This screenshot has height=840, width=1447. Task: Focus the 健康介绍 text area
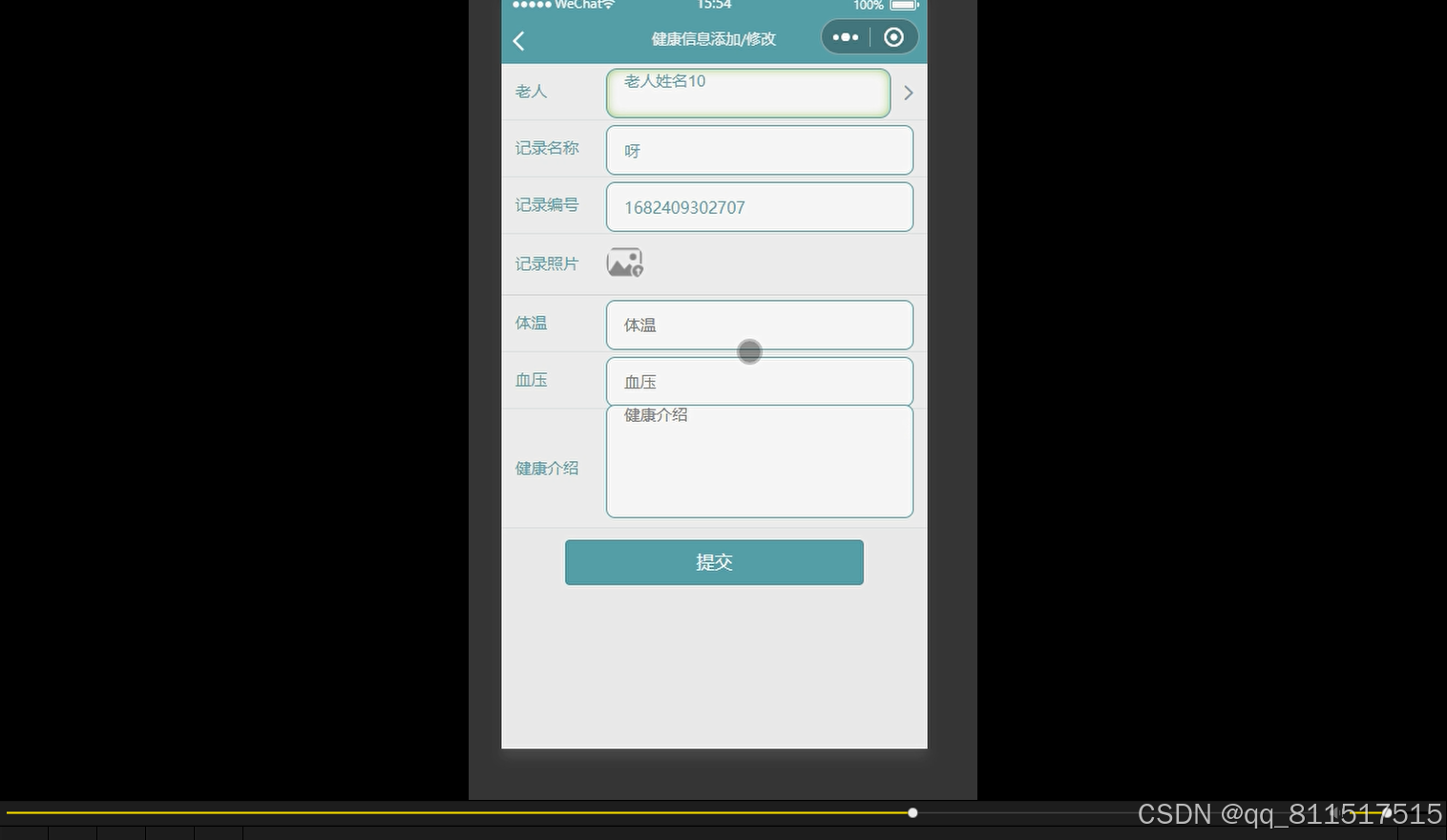pos(760,462)
